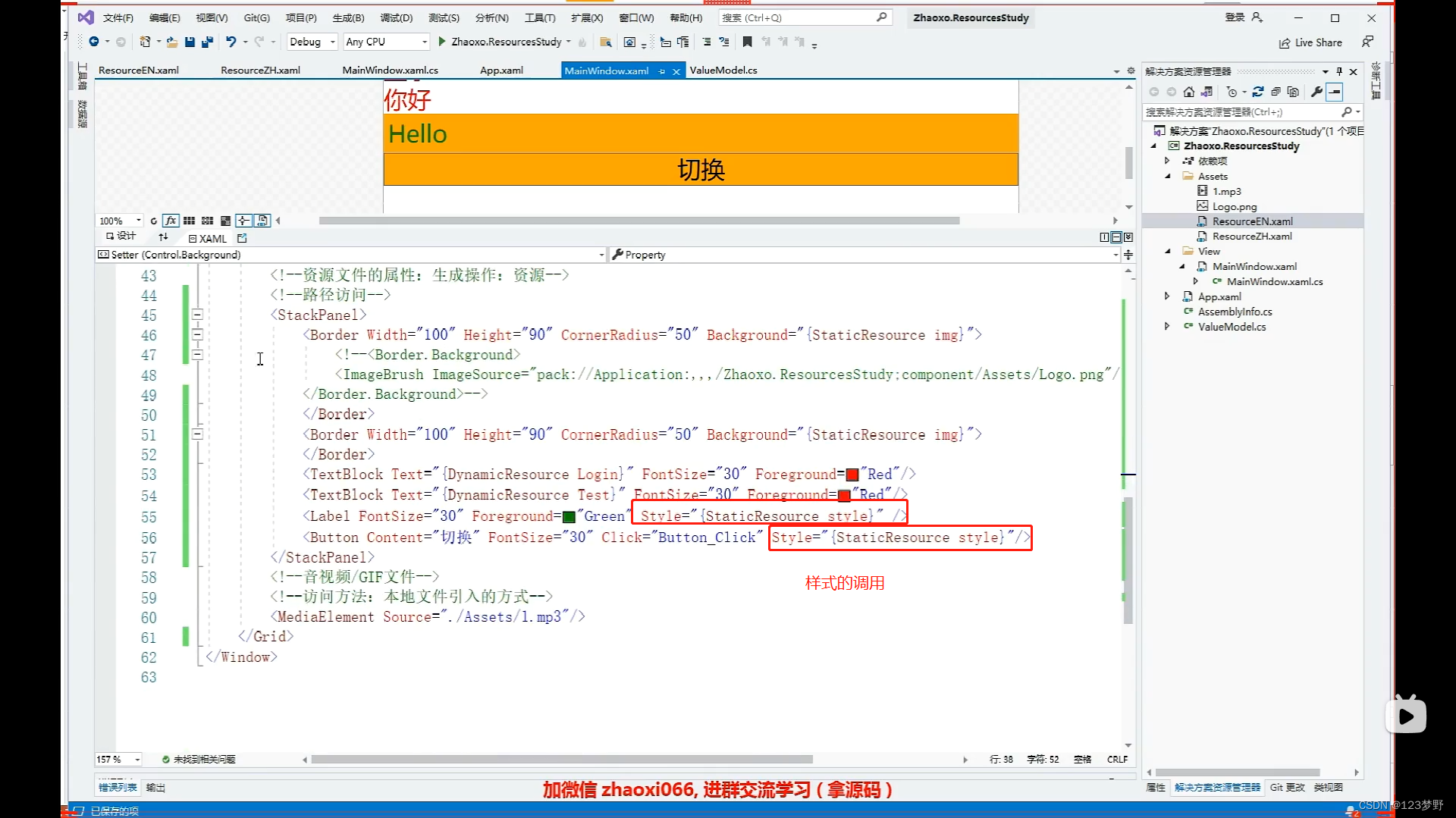
Task: Click the vertical split view icon
Action: [x=1104, y=237]
